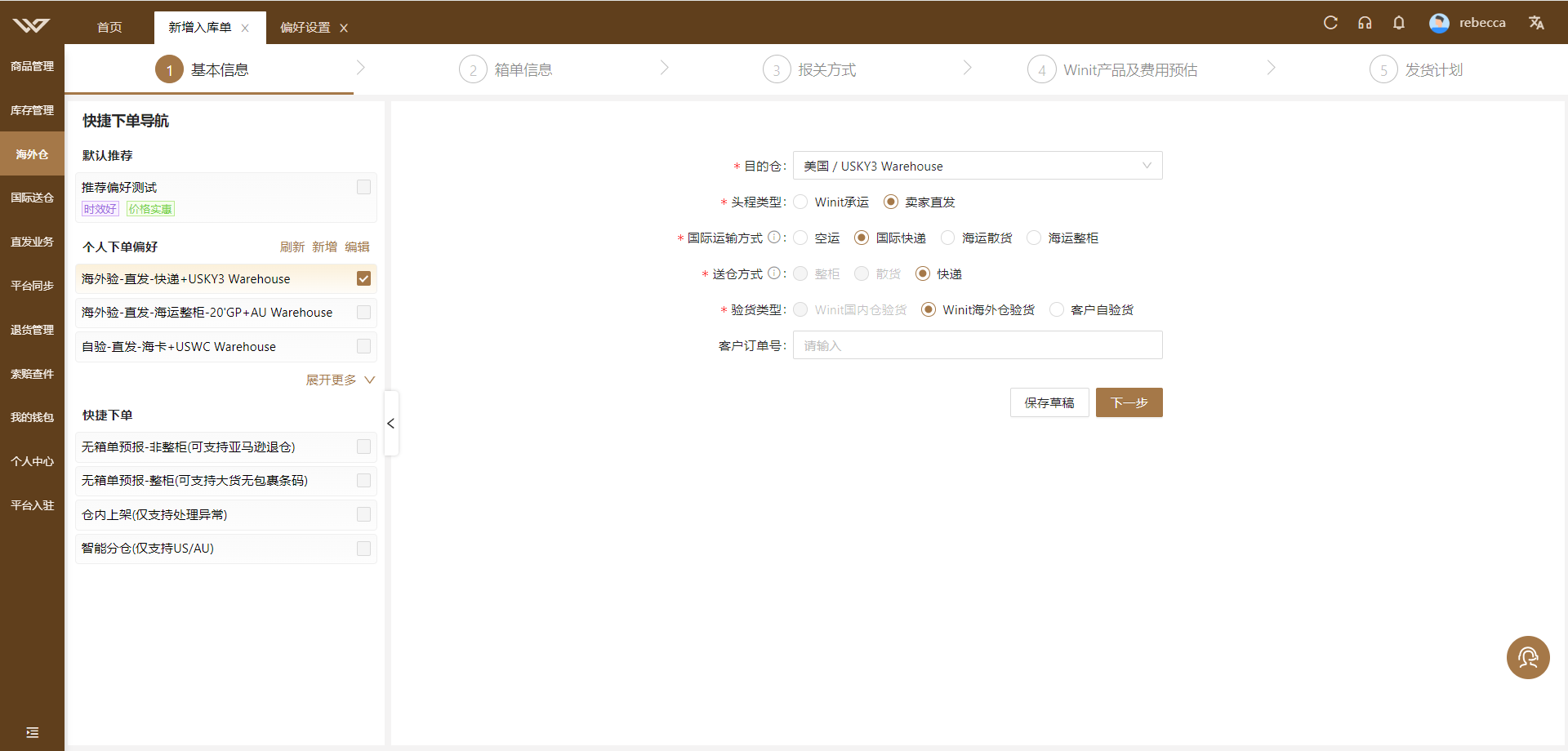Open 国际送仓 in sidebar
The height and width of the screenshot is (751, 1568).
click(x=32, y=198)
